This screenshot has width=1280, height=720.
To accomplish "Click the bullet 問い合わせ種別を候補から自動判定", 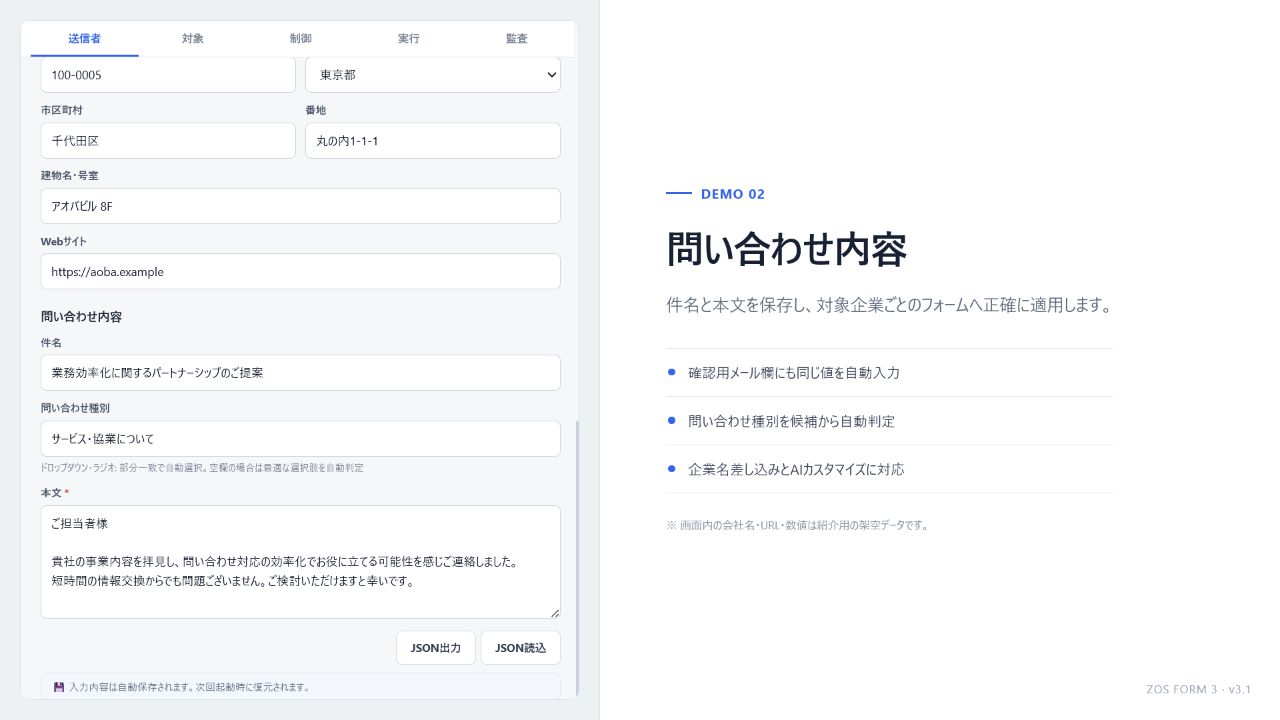I will (x=791, y=421).
